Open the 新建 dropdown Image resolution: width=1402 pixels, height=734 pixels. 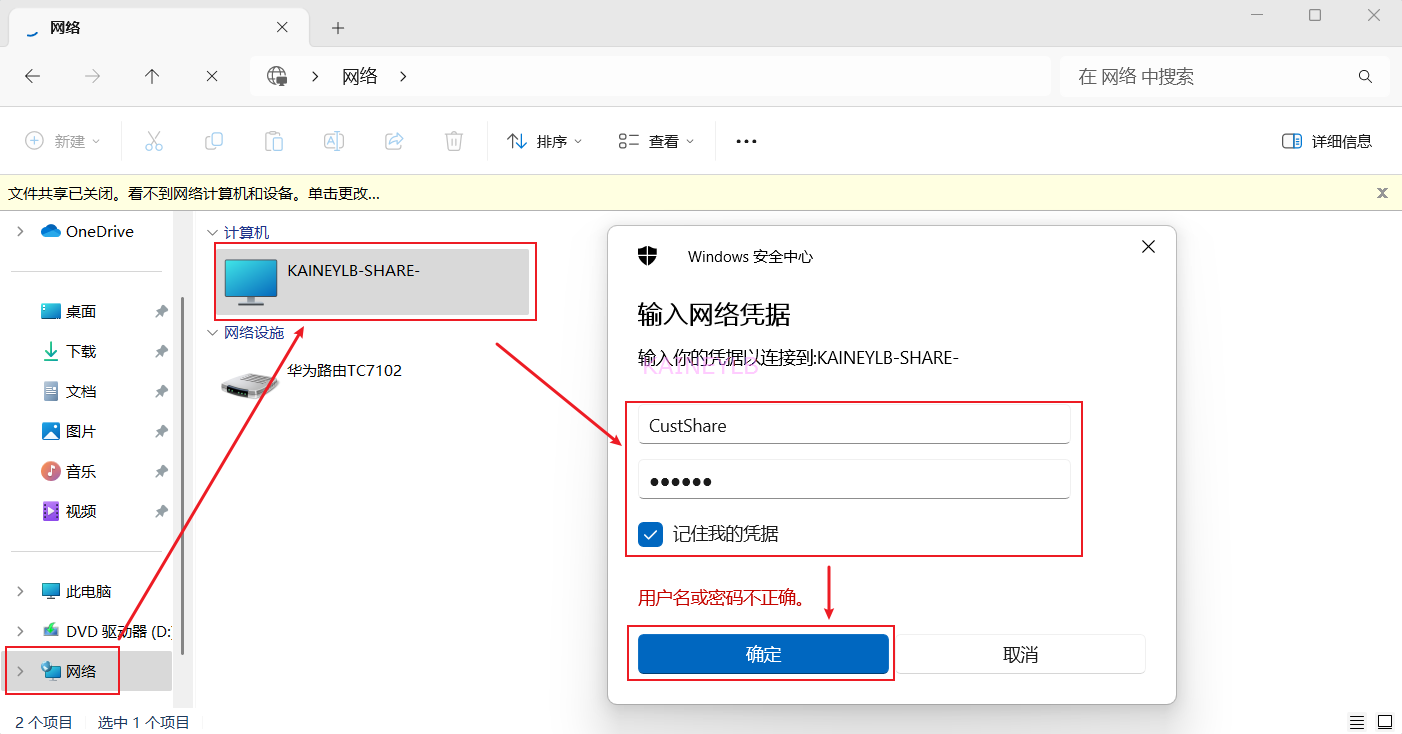[x=63, y=141]
